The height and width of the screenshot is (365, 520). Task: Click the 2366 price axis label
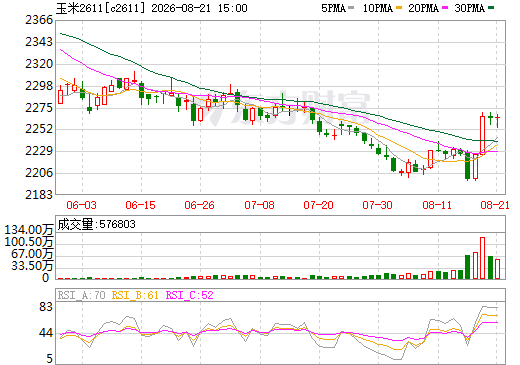[39, 20]
